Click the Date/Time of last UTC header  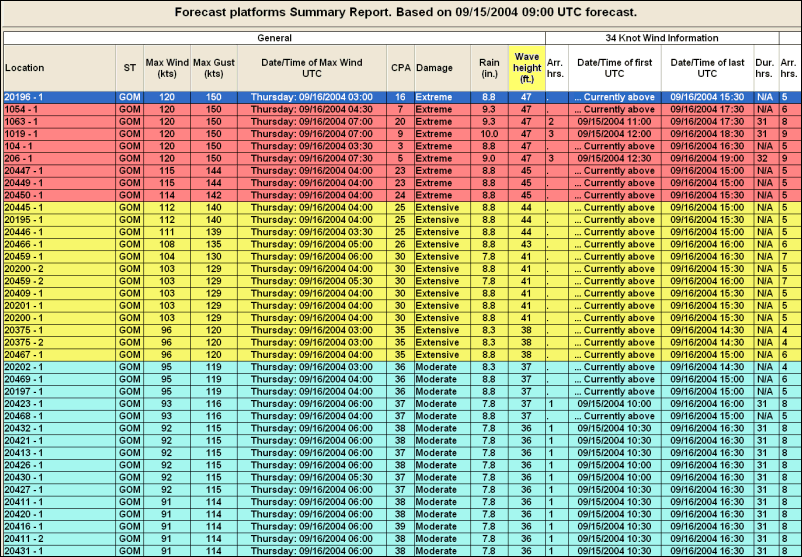coord(708,67)
